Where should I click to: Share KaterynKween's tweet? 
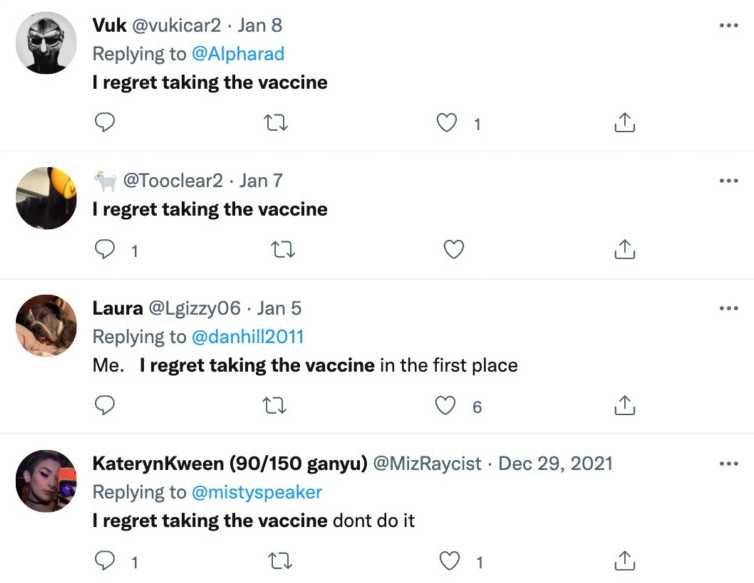point(624,561)
